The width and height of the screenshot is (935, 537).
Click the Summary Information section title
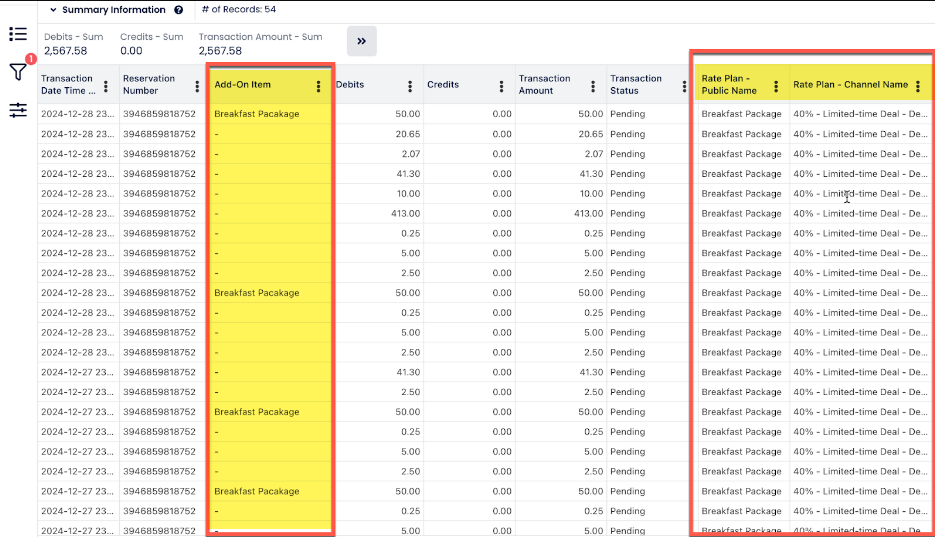pyautogui.click(x=114, y=10)
